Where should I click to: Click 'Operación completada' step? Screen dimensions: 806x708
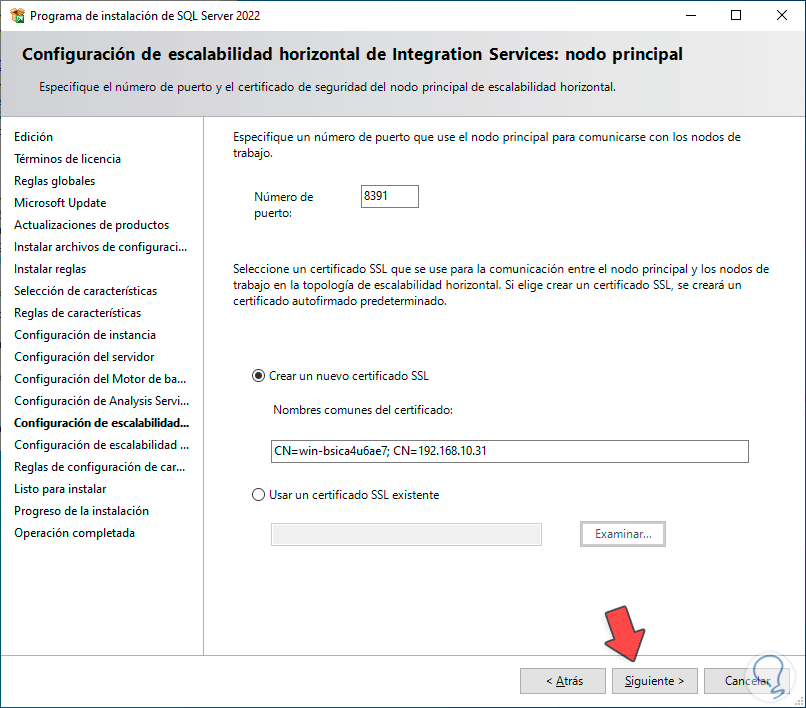75,533
